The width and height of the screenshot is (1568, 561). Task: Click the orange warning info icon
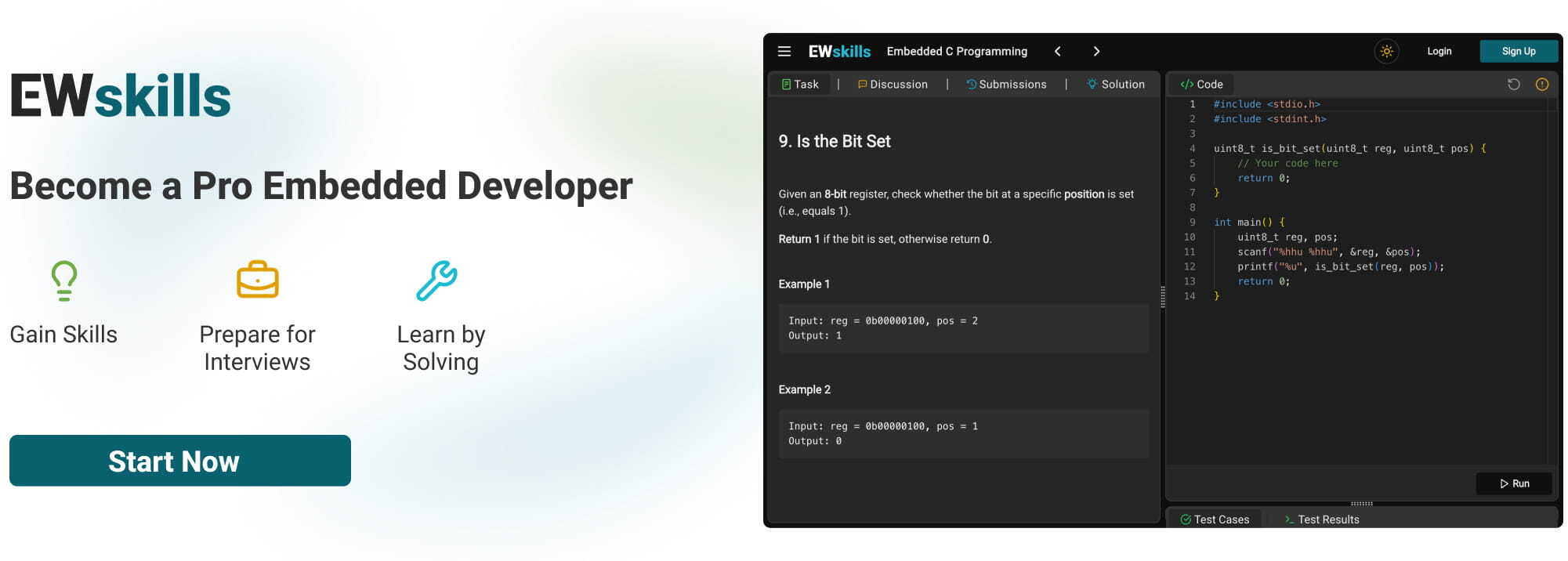(x=1541, y=85)
